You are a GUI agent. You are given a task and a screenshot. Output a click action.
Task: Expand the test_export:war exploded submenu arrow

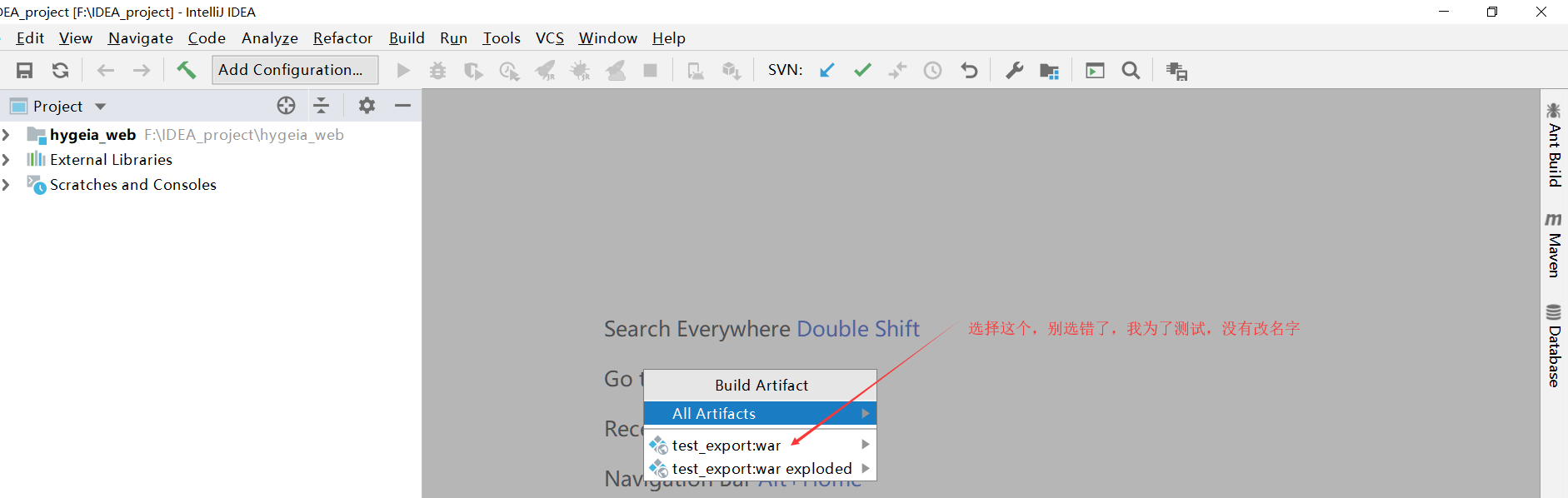coord(866,468)
